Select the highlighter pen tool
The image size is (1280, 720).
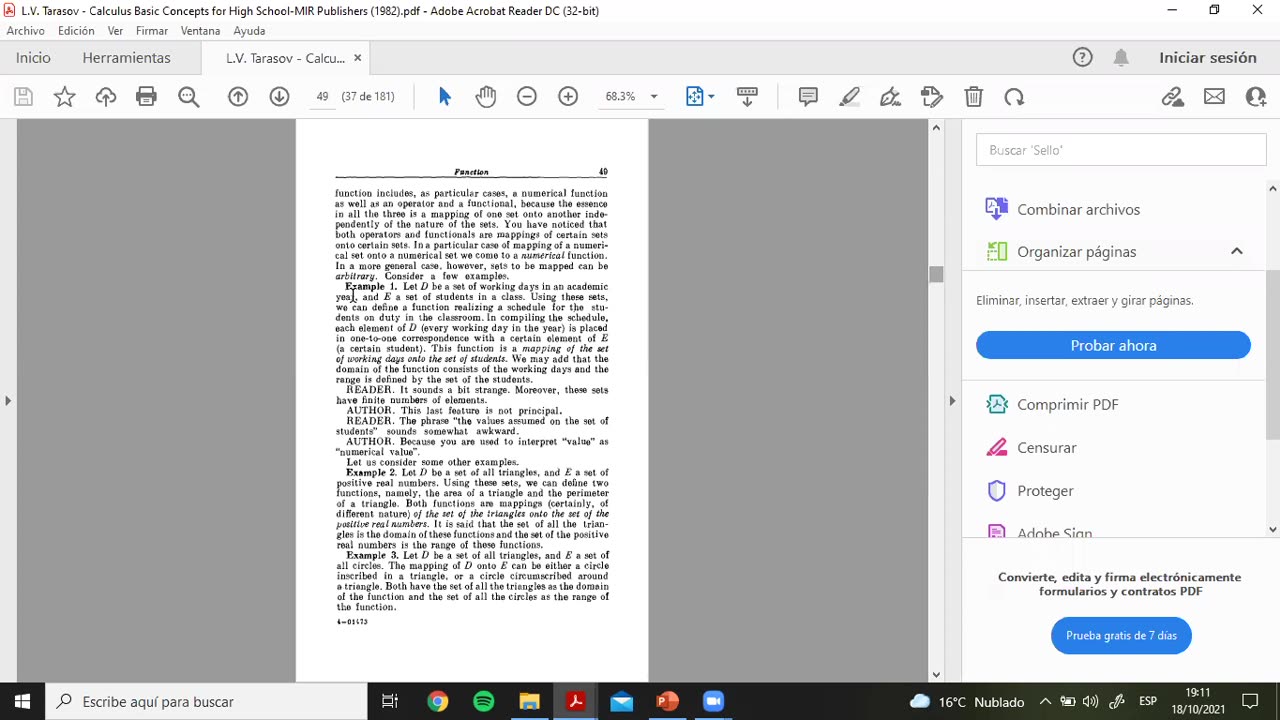(849, 97)
